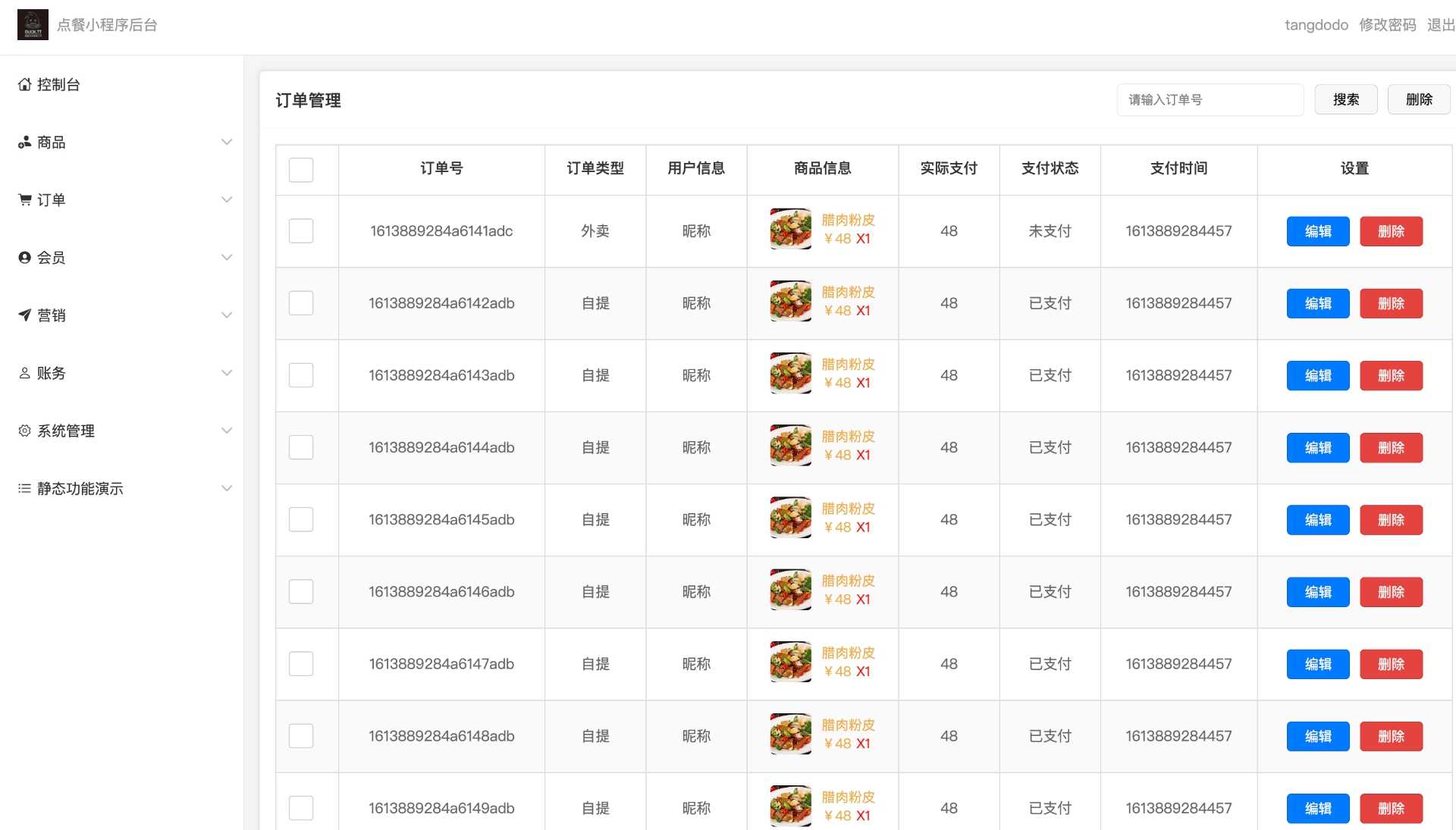The height and width of the screenshot is (830, 1456).
Task: Click 修改密码 link in header
Action: coord(1387,25)
